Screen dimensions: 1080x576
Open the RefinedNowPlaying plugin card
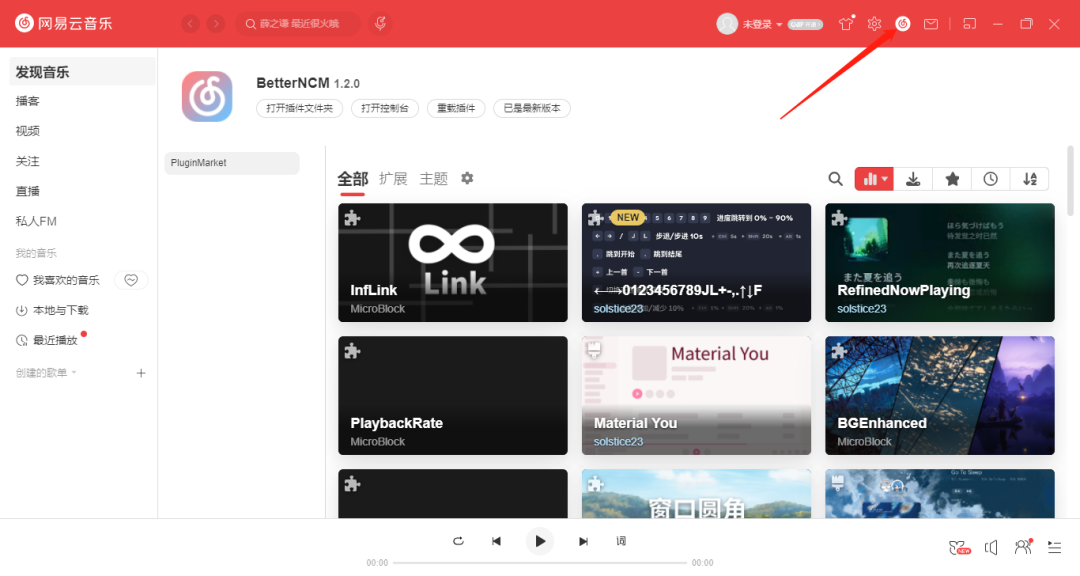[939, 263]
